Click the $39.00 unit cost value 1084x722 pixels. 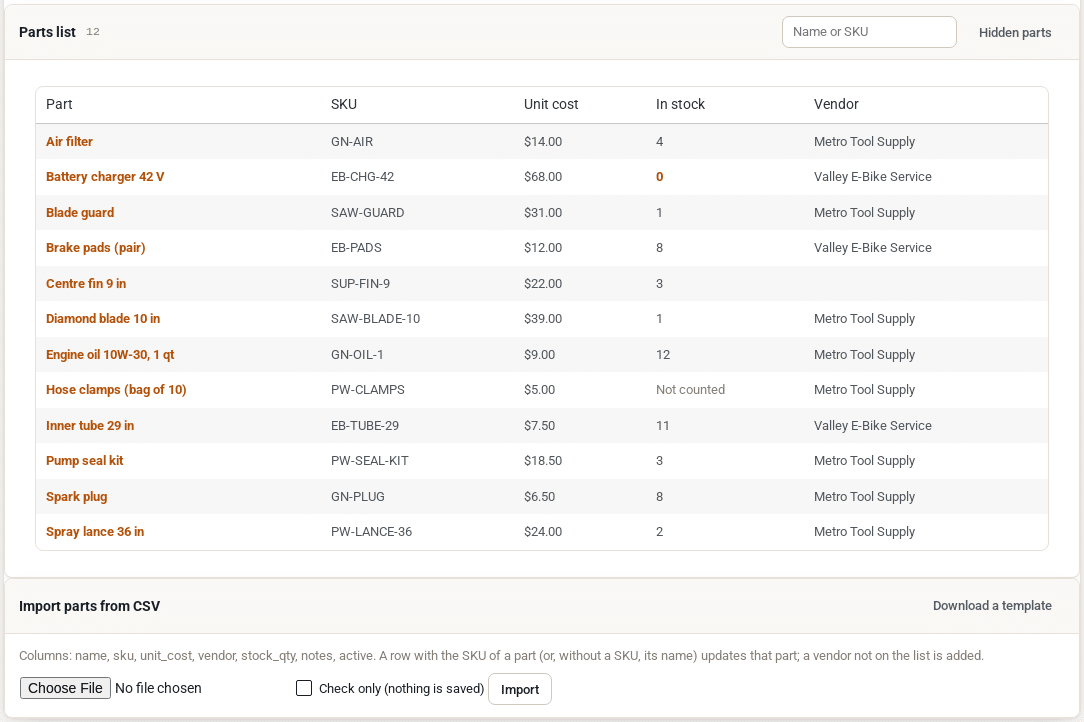(543, 318)
